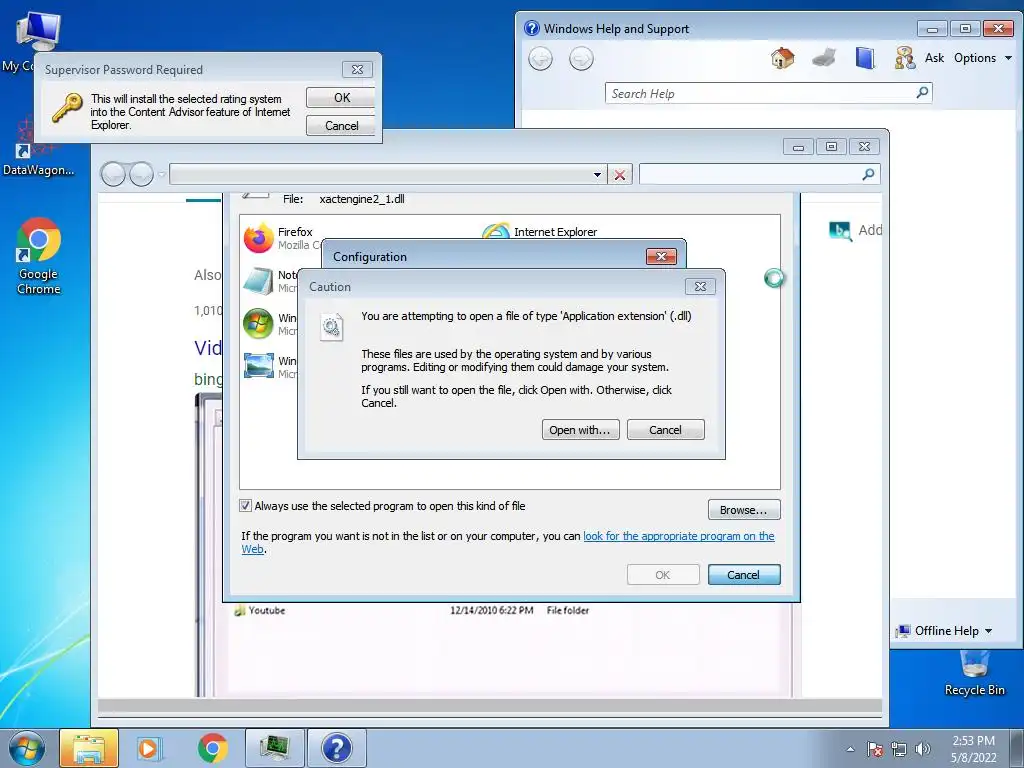The image size is (1024, 768).
Task: Click the clock showing 2:53 PM
Action: (x=973, y=741)
